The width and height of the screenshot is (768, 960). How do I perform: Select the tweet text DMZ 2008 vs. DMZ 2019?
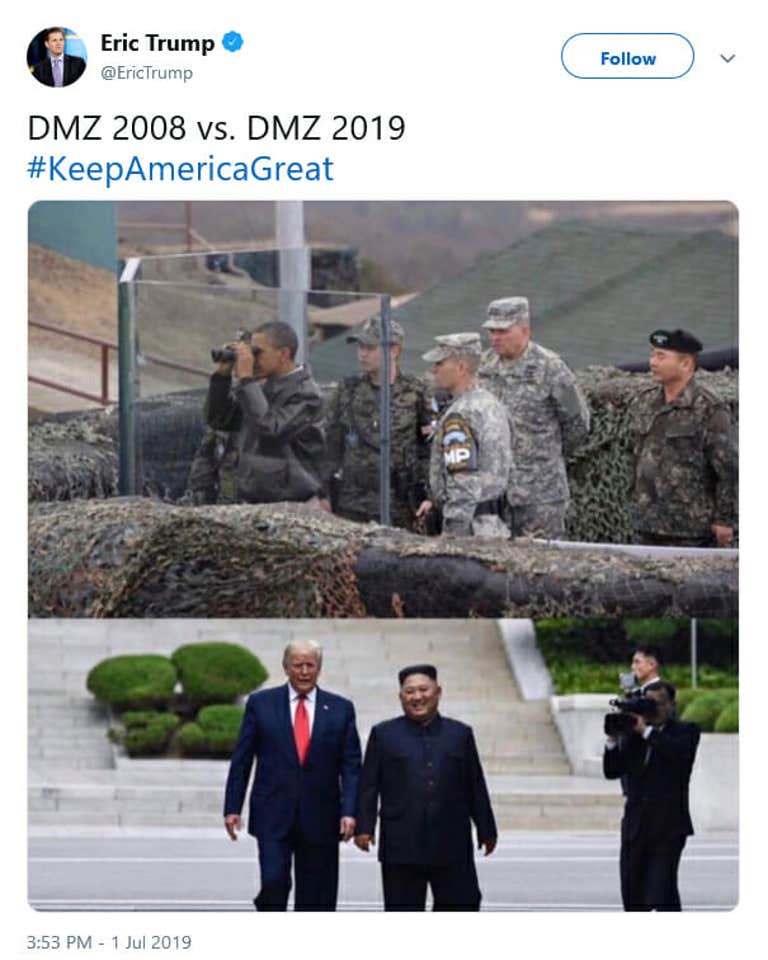point(216,128)
